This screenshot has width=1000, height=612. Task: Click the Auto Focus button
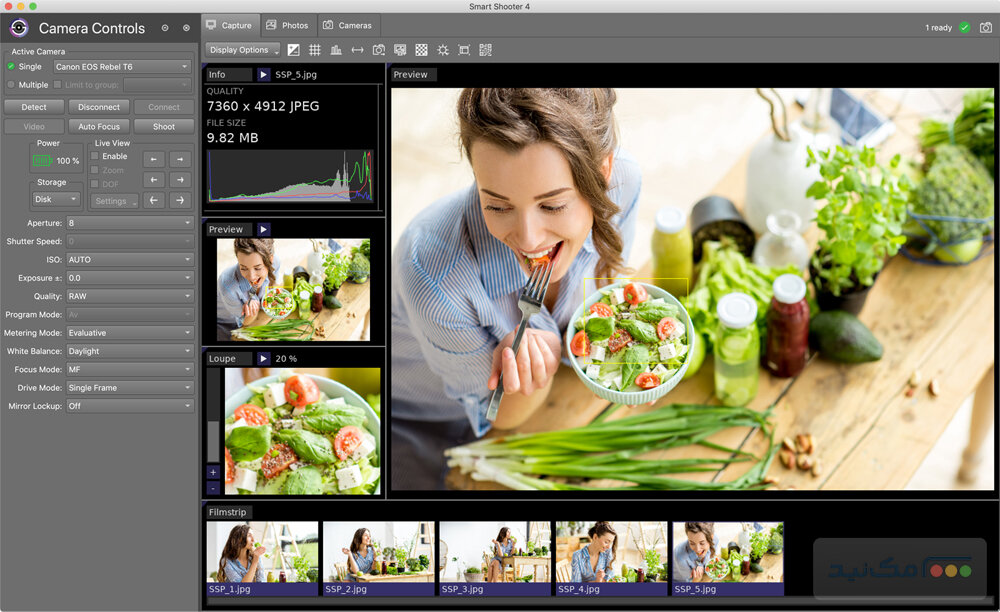tap(99, 127)
